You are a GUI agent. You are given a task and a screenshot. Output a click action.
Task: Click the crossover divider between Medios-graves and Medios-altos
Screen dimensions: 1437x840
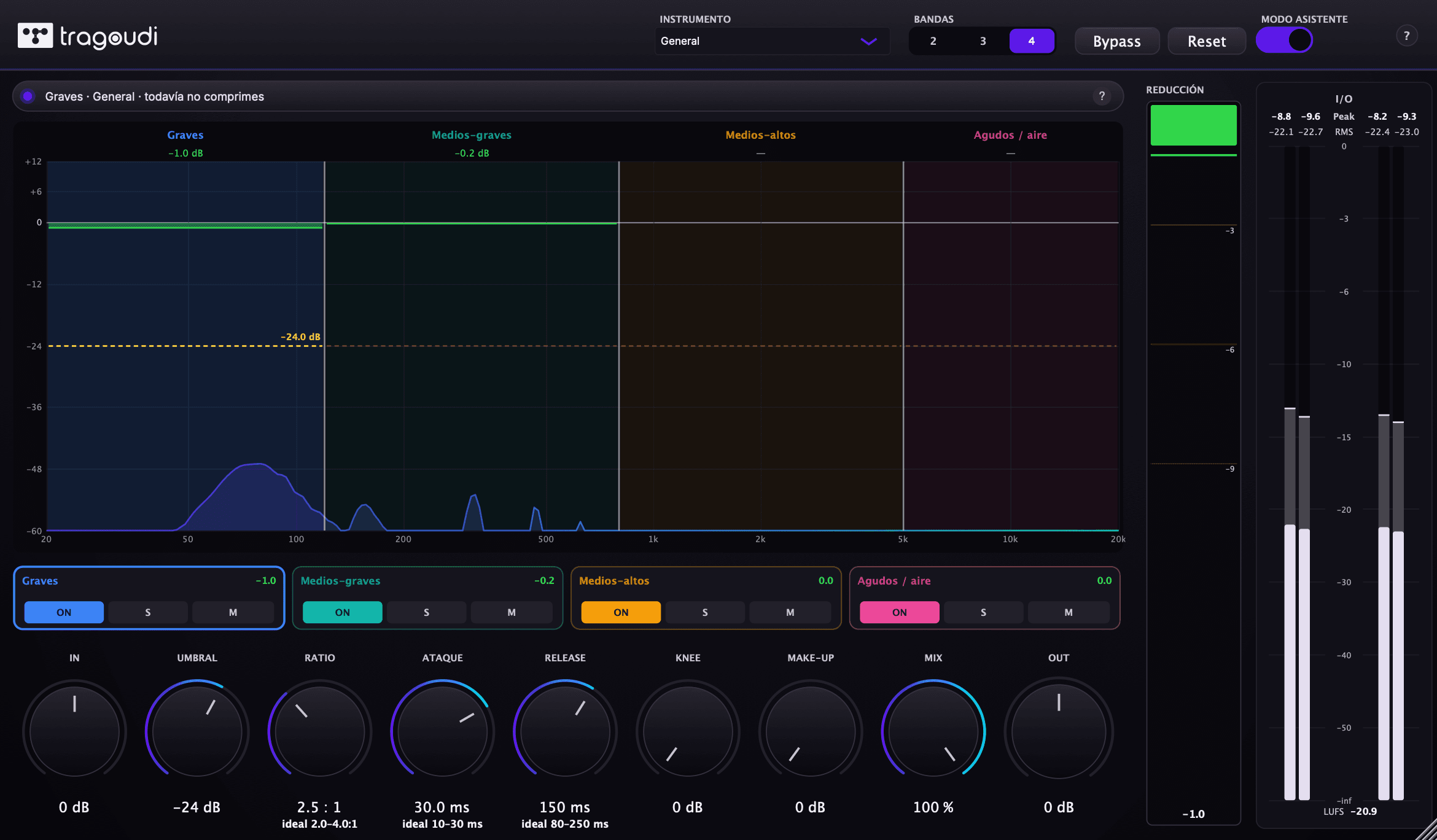[x=618, y=346]
